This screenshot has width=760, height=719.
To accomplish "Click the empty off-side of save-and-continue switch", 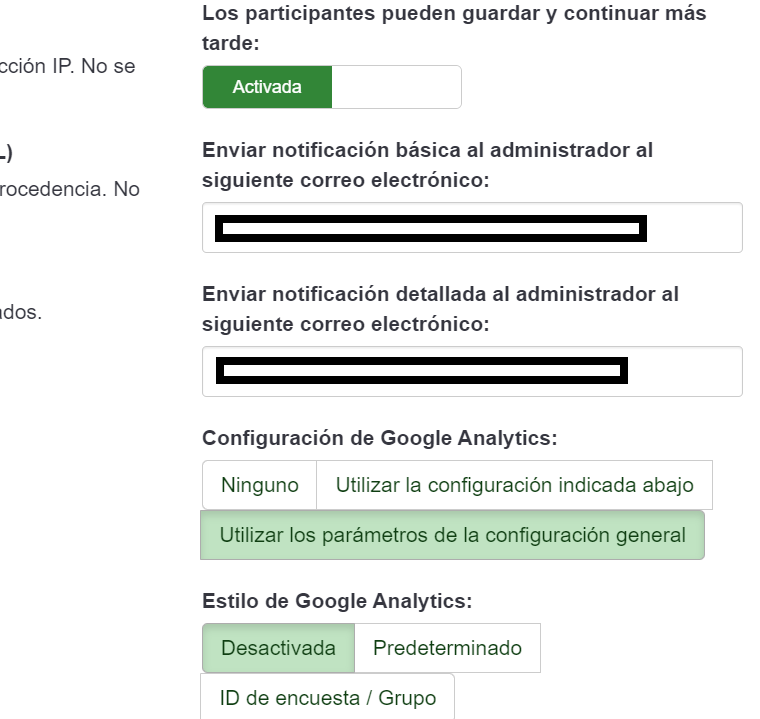I will tap(396, 87).
